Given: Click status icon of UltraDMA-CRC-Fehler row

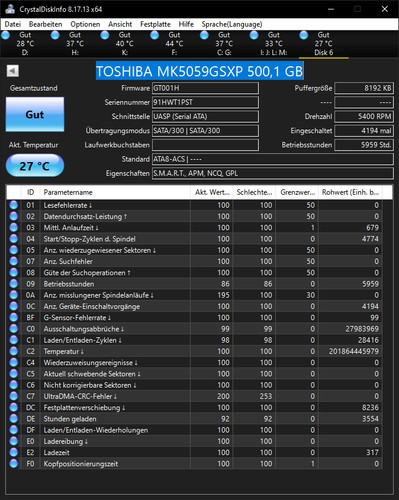Looking at the screenshot, I should click(x=14, y=396).
